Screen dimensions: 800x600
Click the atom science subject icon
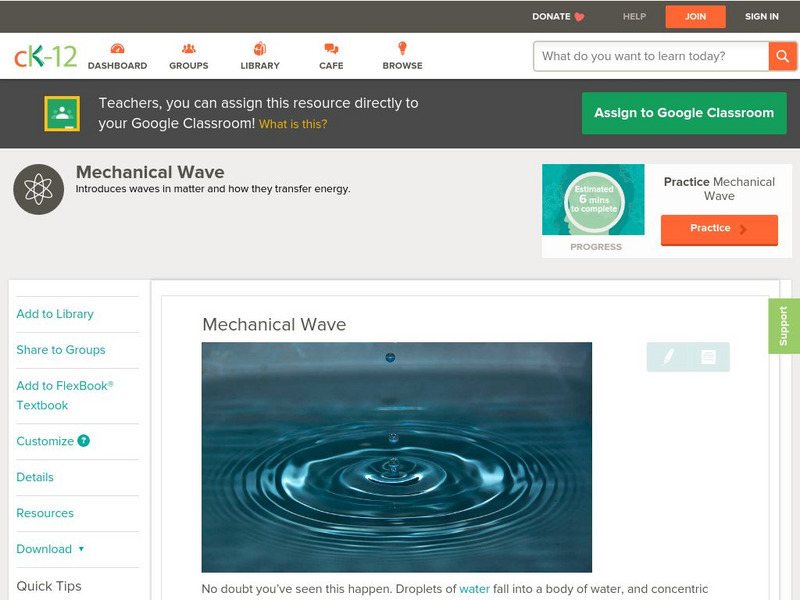[39, 189]
